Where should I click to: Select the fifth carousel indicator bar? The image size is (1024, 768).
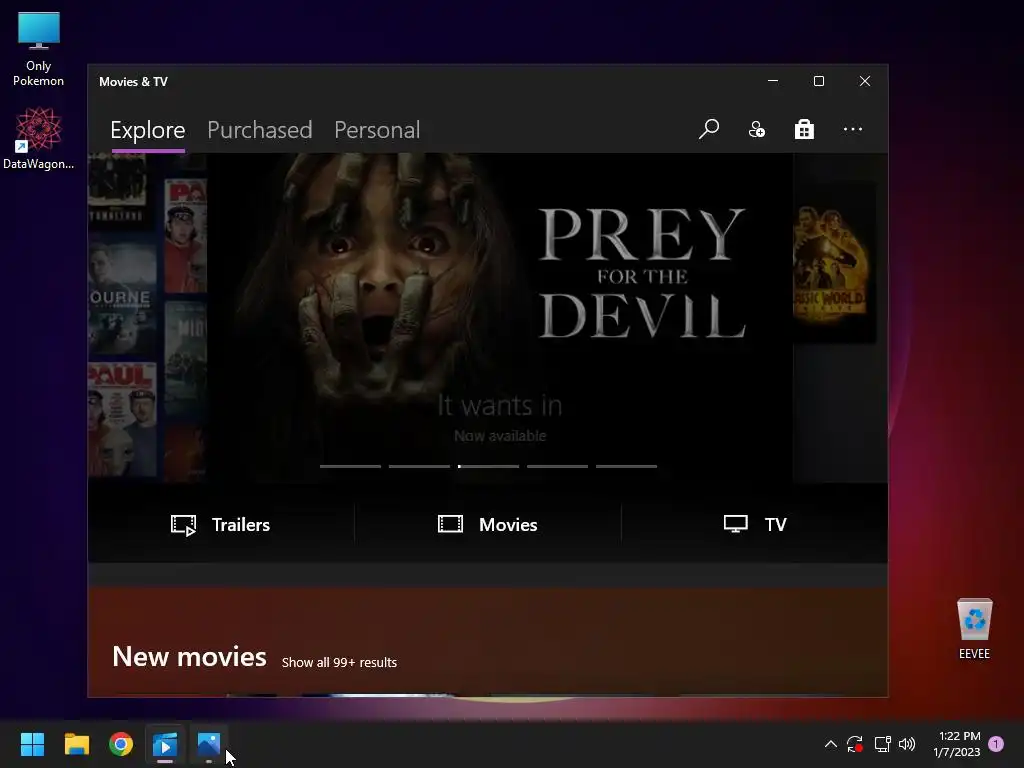tap(626, 466)
